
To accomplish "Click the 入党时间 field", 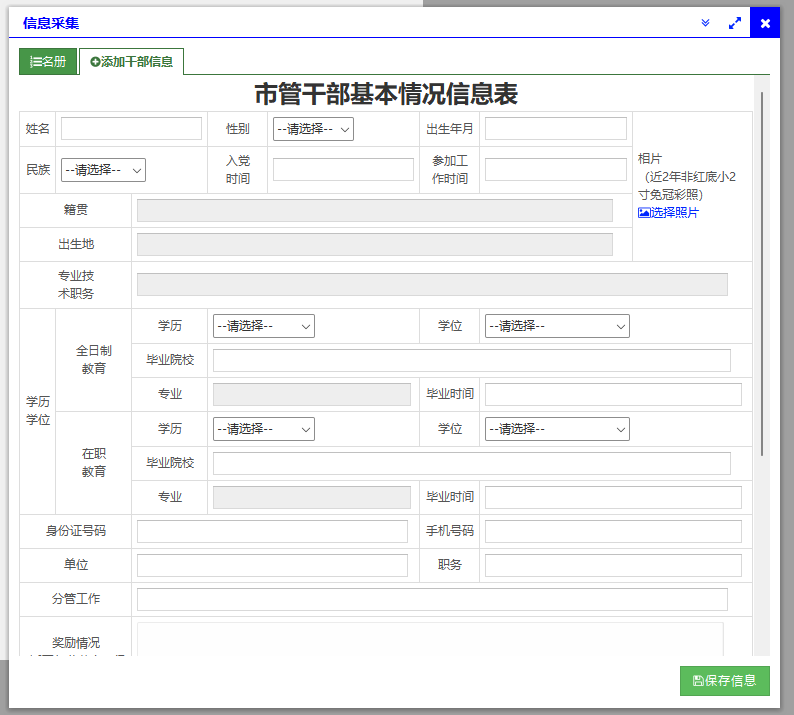I will tap(343, 170).
